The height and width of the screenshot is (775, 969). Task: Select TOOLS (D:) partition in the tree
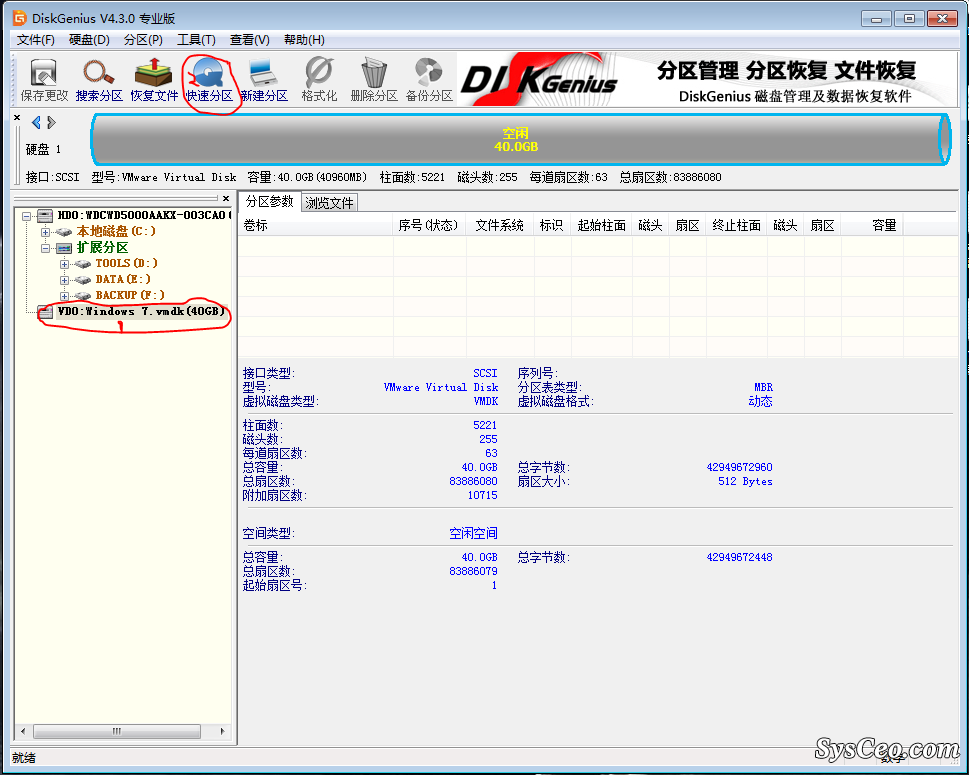pyautogui.click(x=126, y=263)
